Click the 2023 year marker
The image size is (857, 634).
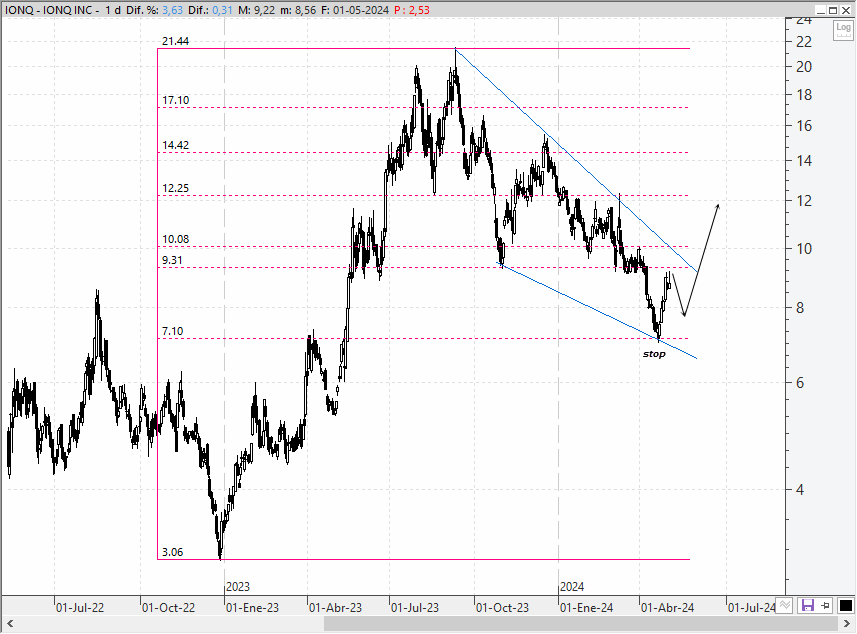(238, 587)
